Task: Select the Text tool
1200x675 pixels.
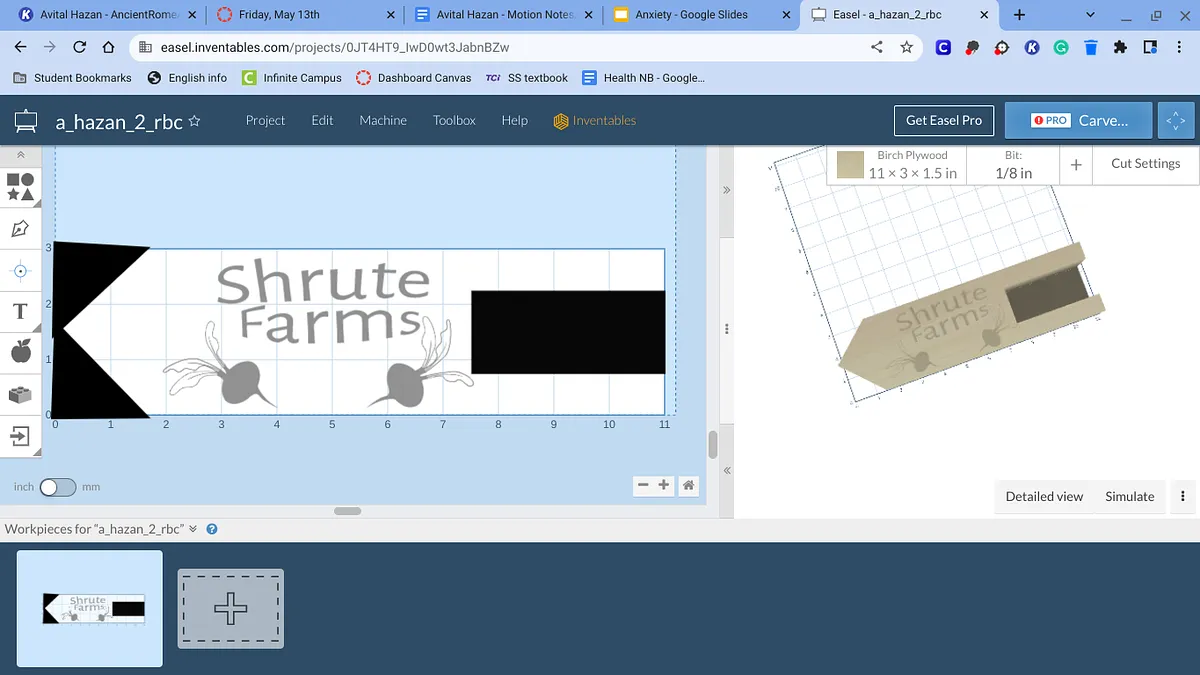Action: pyautogui.click(x=20, y=312)
